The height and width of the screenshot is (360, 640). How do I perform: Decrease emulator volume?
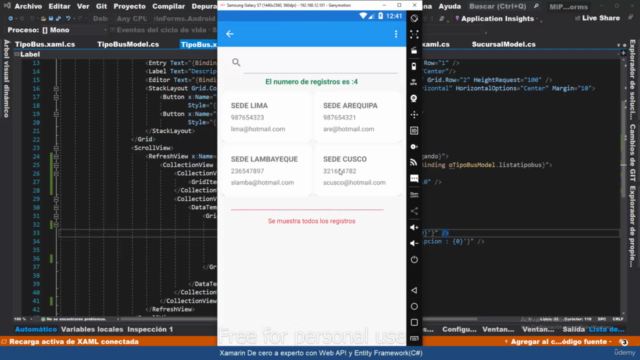[414, 243]
